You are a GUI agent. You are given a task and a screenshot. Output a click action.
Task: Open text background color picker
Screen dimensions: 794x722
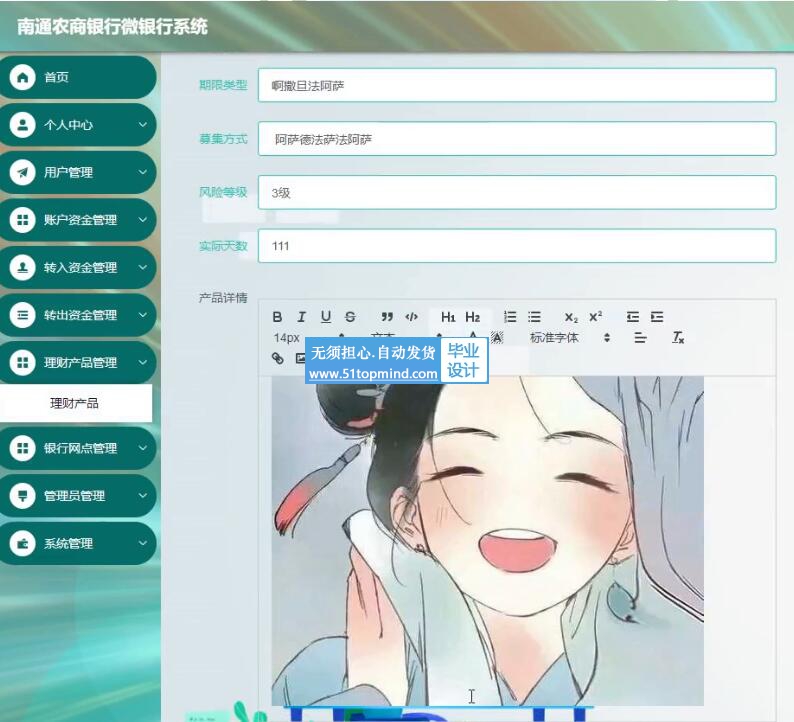point(497,338)
